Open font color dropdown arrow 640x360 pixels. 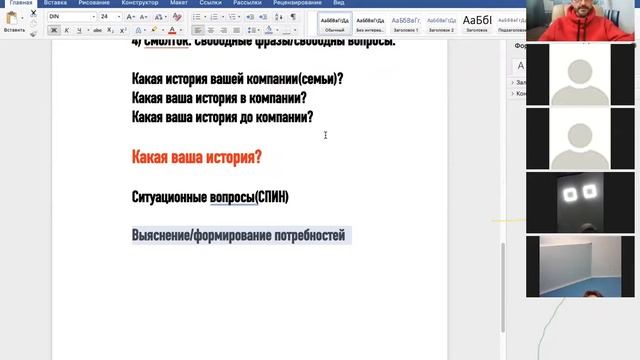click(181, 31)
